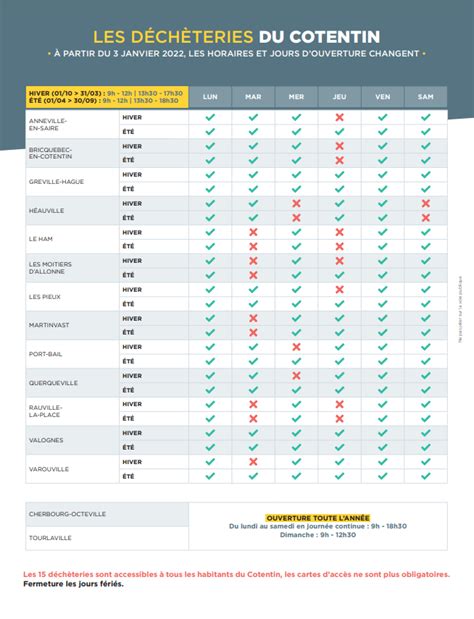Click the Cherbourg-Octeville row label

click(67, 514)
